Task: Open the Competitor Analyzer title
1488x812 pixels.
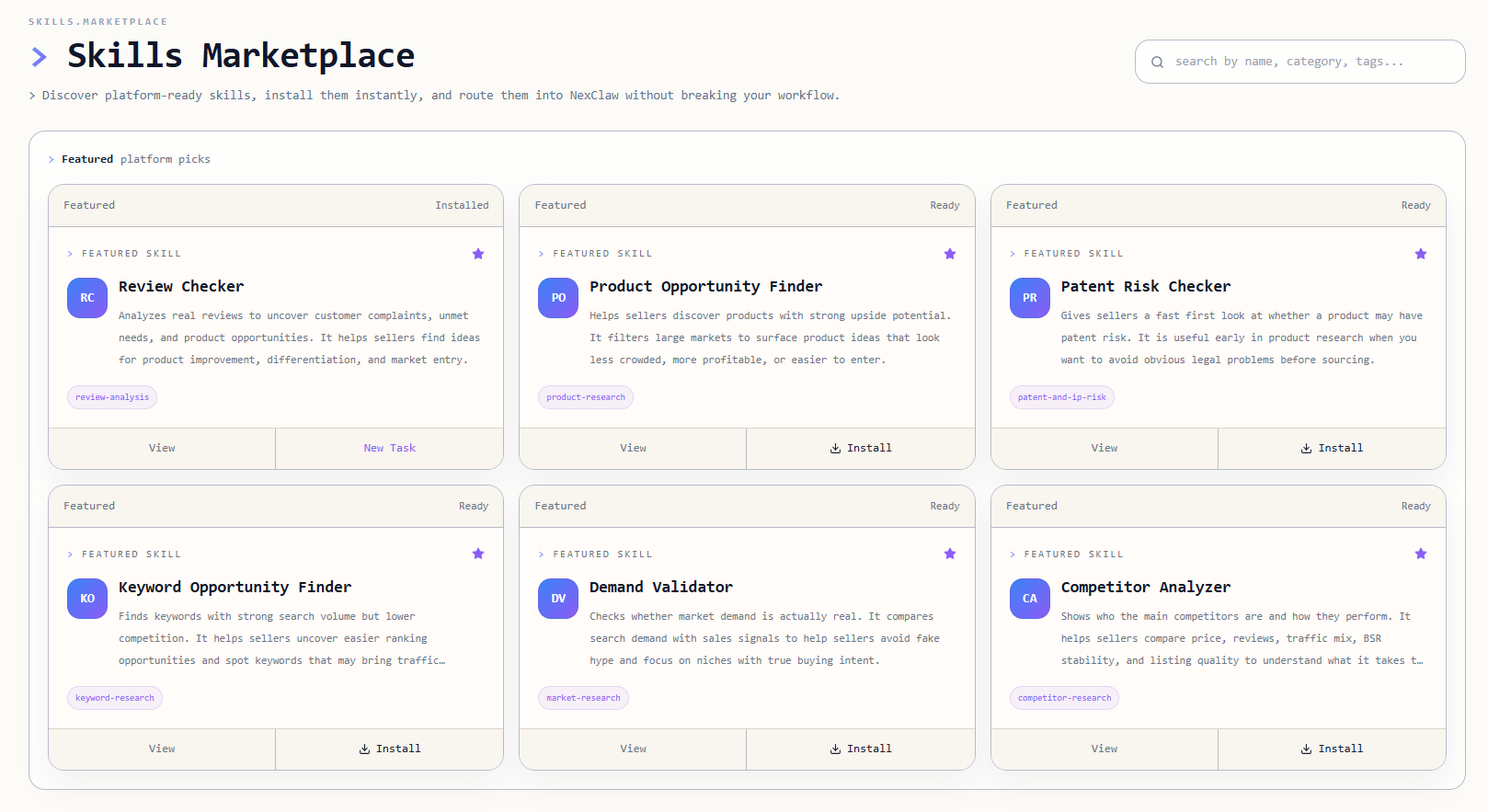Action: (1146, 588)
